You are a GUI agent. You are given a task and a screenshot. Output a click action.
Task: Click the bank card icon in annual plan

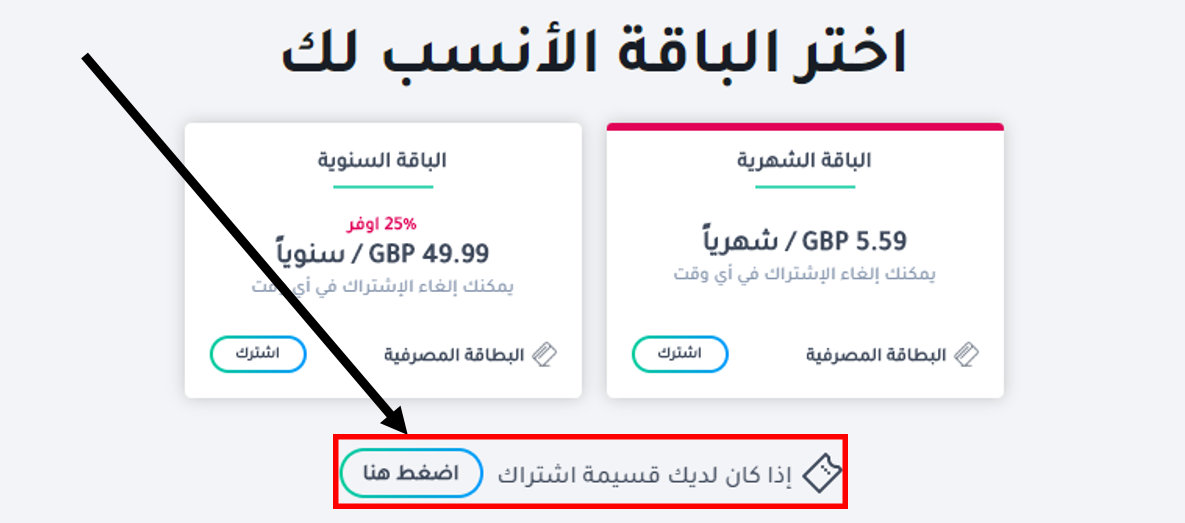pyautogui.click(x=544, y=354)
